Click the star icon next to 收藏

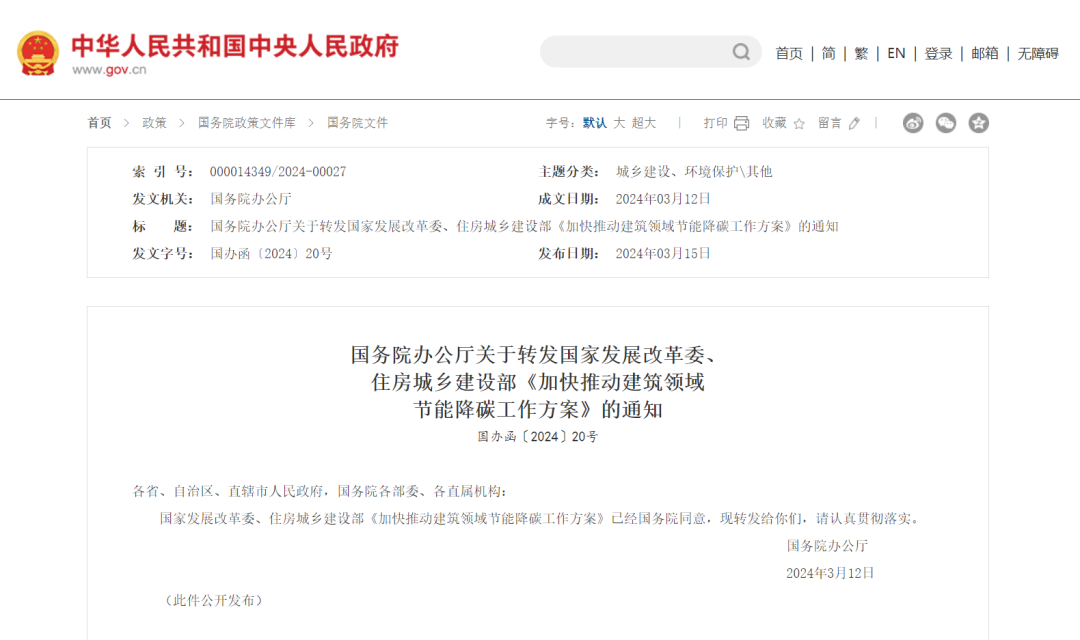pos(799,124)
